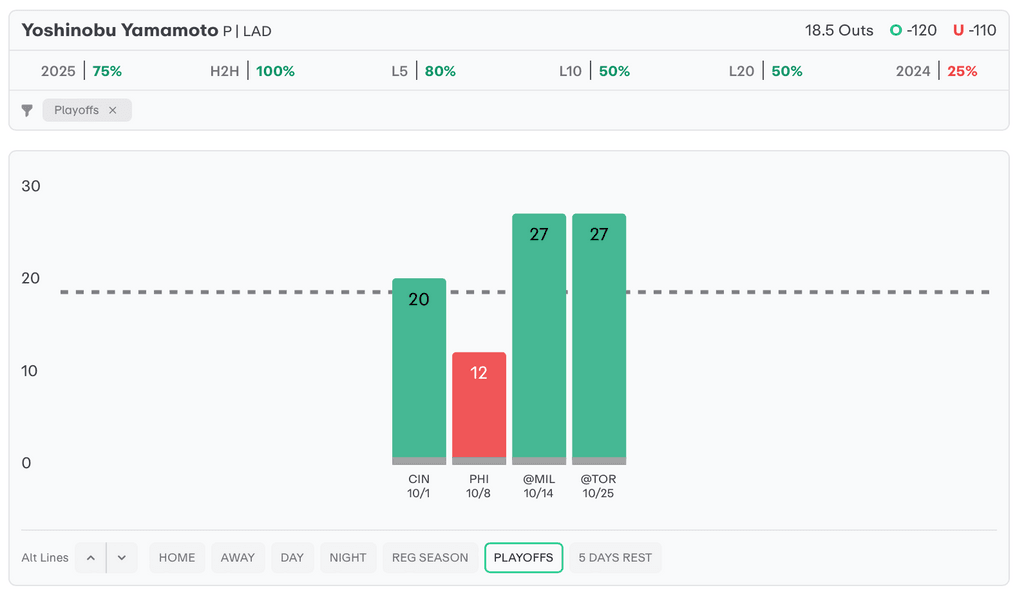Click the green CIN 10/1 bar
Viewport: 1024px width, 599px height.
(x=419, y=371)
